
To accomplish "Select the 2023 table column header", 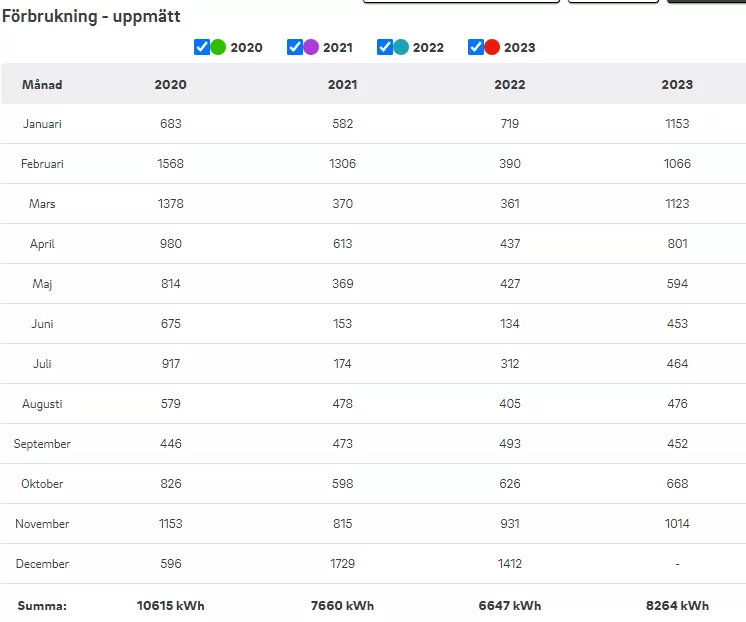I will click(x=677, y=85).
